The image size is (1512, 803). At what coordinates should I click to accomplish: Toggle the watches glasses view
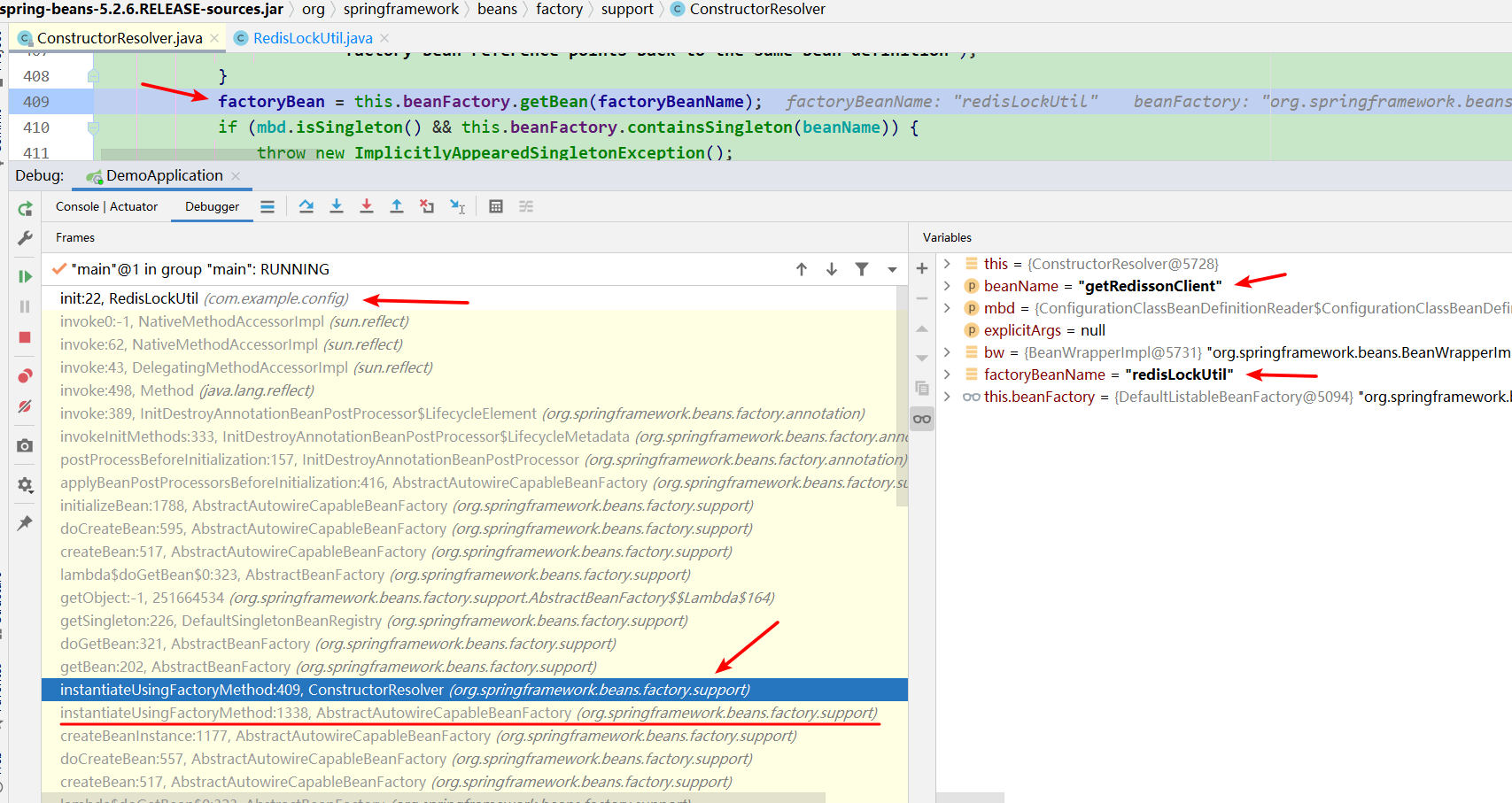point(922,418)
